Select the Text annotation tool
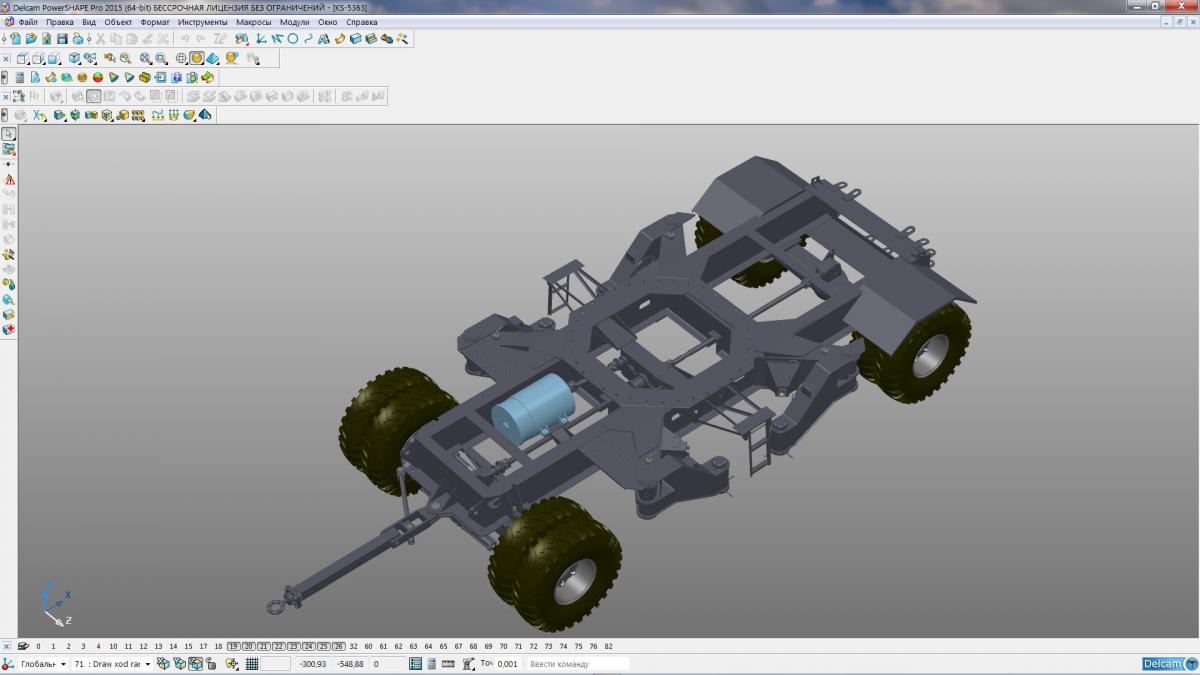This screenshot has height=675, width=1200. point(323,38)
